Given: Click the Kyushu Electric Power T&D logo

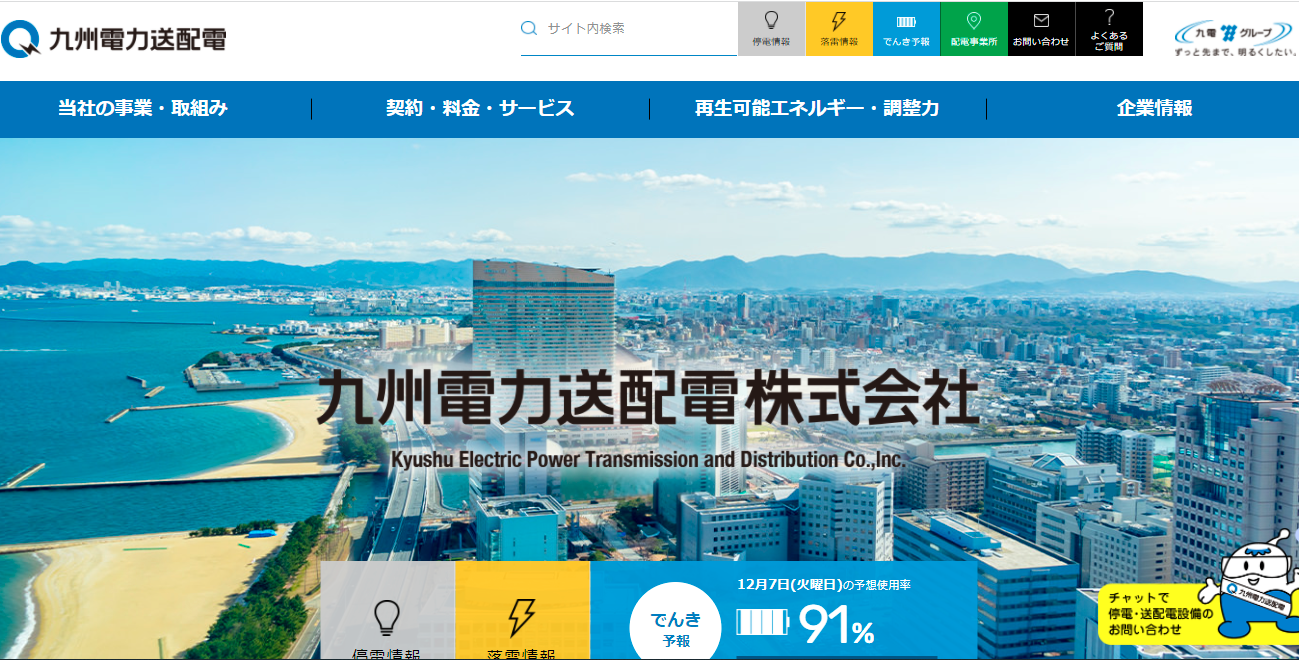Looking at the screenshot, I should 113,39.
